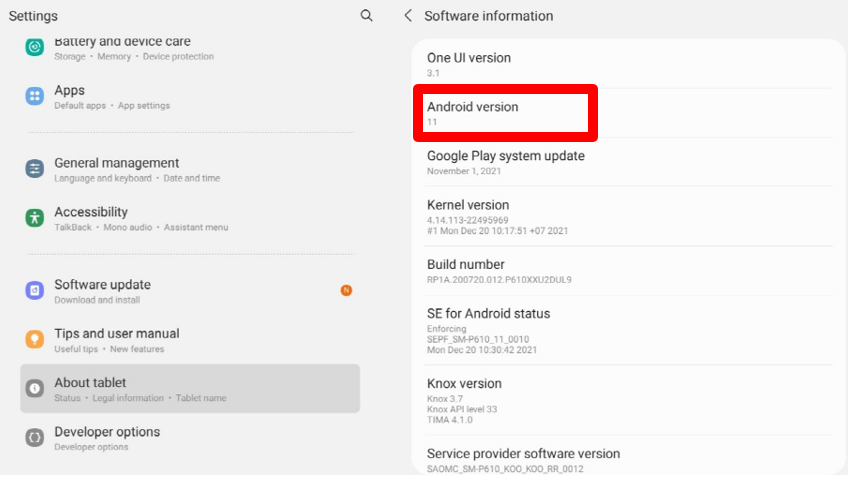Click the About tablet info icon
Image resolution: width=848 pixels, height=477 pixels.
(x=35, y=388)
